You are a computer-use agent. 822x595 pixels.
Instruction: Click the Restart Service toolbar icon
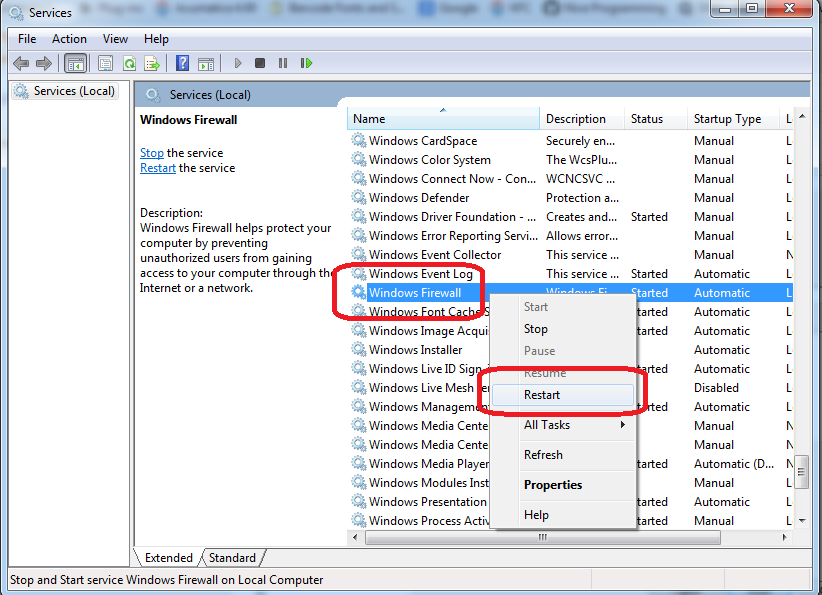306,63
